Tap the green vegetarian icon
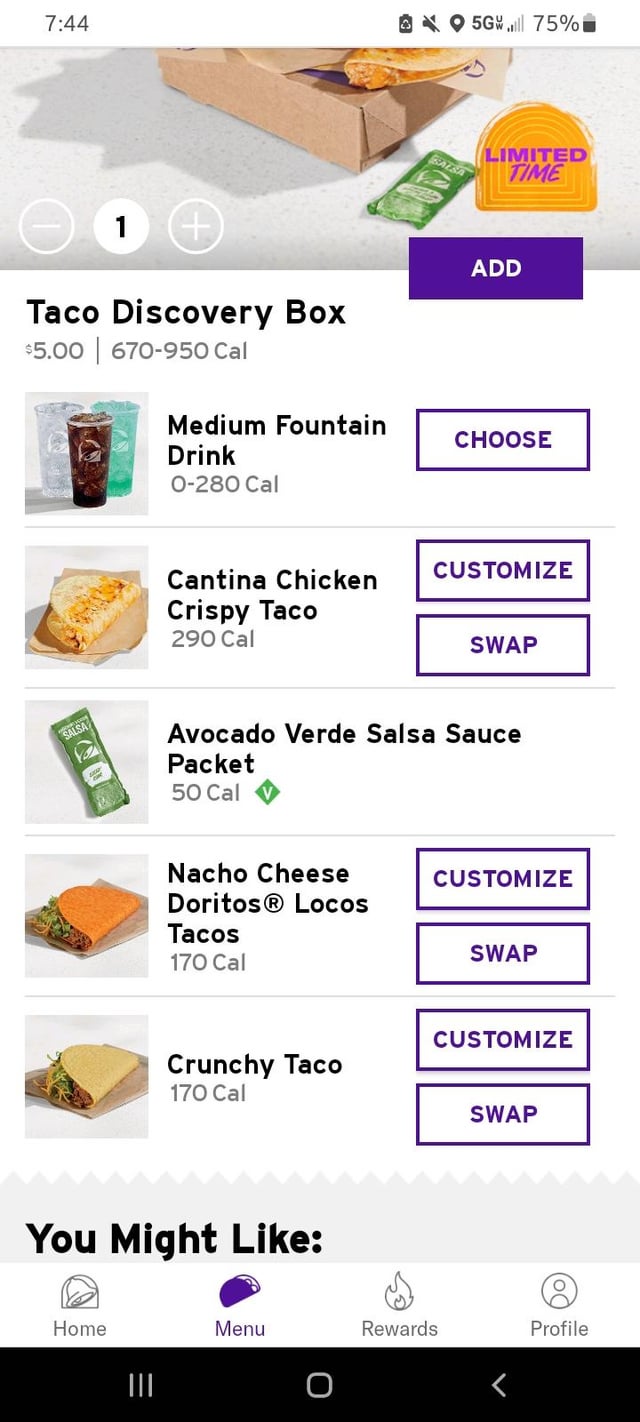The image size is (640, 1422). pos(267,793)
